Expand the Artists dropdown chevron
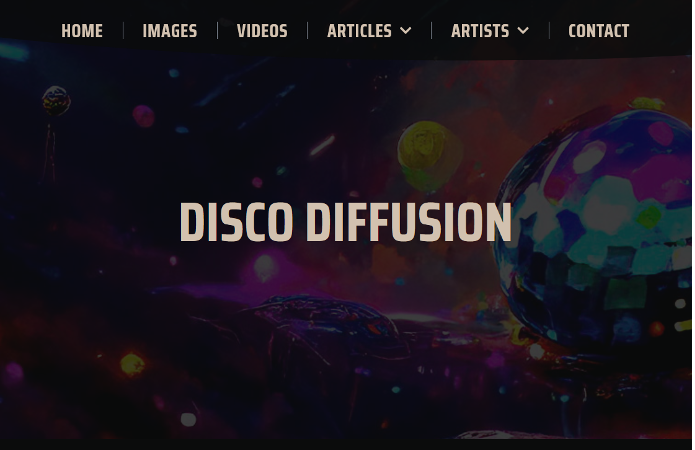This screenshot has height=450, width=695. point(523,31)
